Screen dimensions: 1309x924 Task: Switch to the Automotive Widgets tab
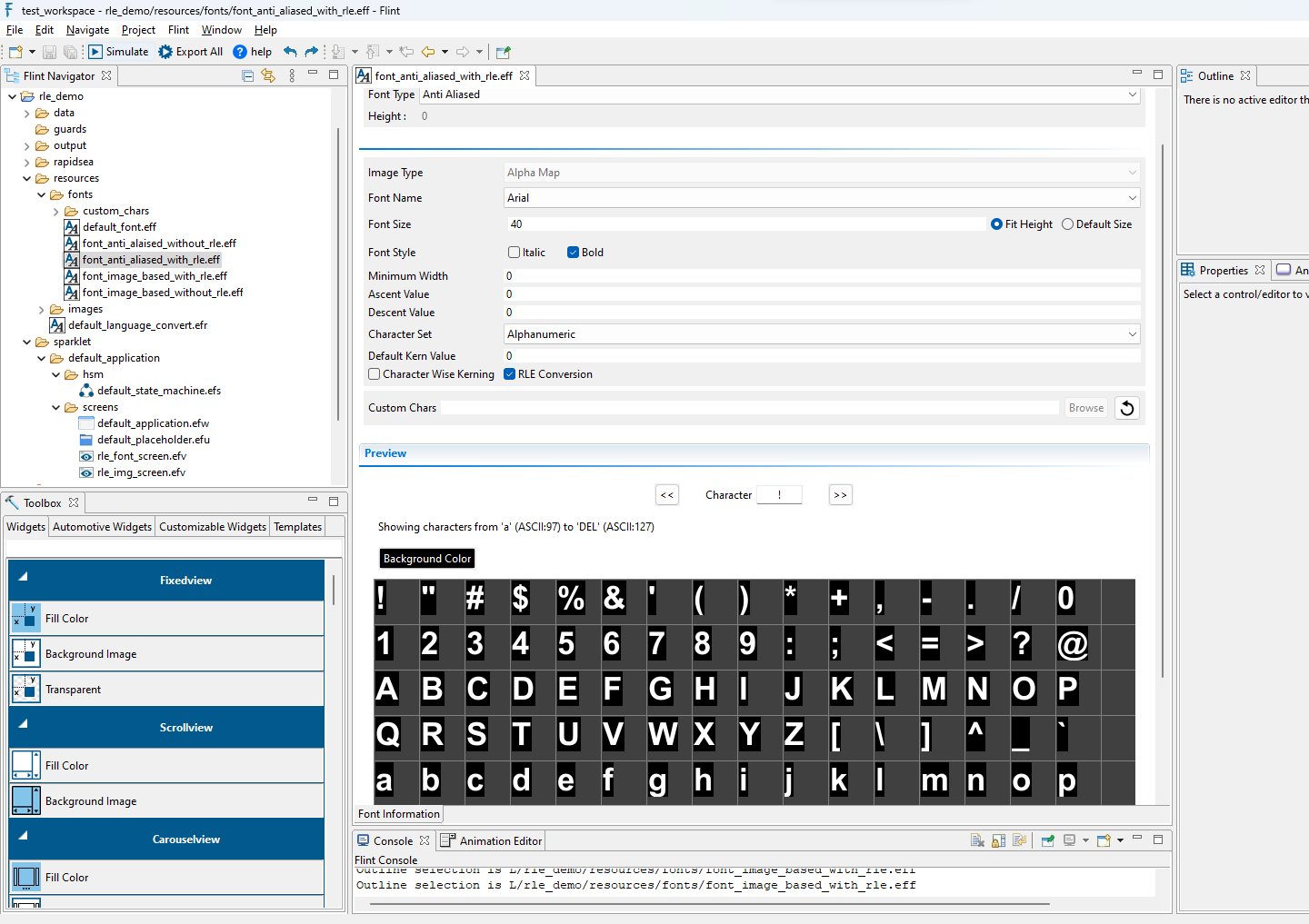pos(102,527)
